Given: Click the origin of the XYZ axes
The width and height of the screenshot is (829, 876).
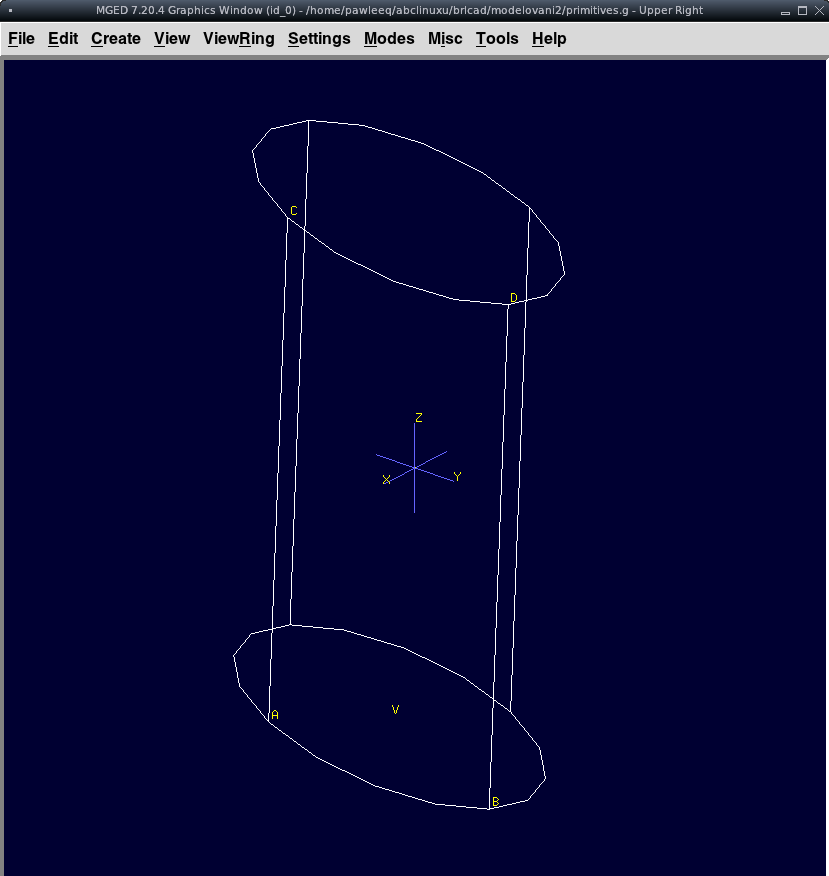Looking at the screenshot, I should point(415,467).
